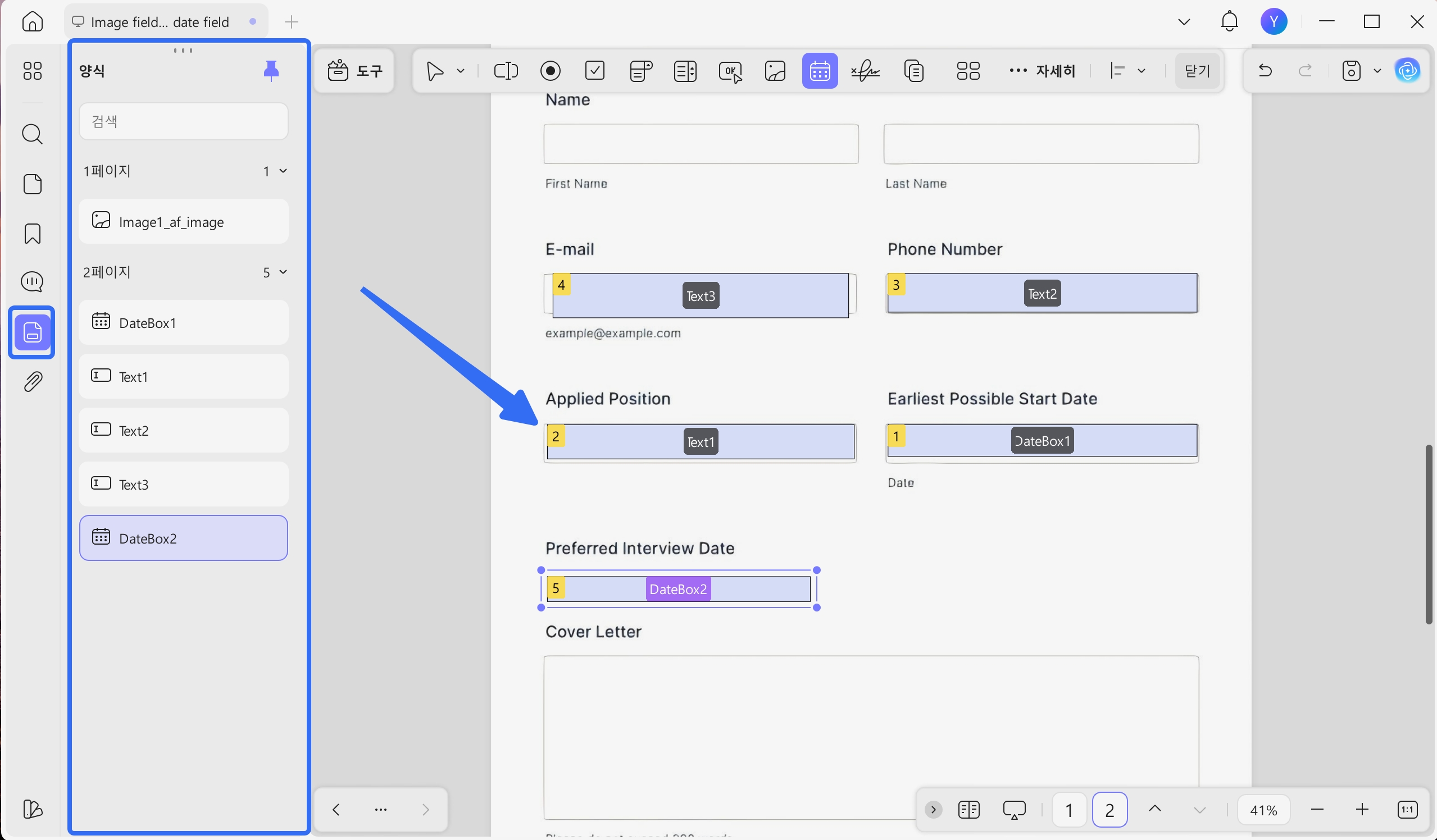Image resolution: width=1437 pixels, height=840 pixels.
Task: Select the Image Field form tool
Action: coord(775,71)
